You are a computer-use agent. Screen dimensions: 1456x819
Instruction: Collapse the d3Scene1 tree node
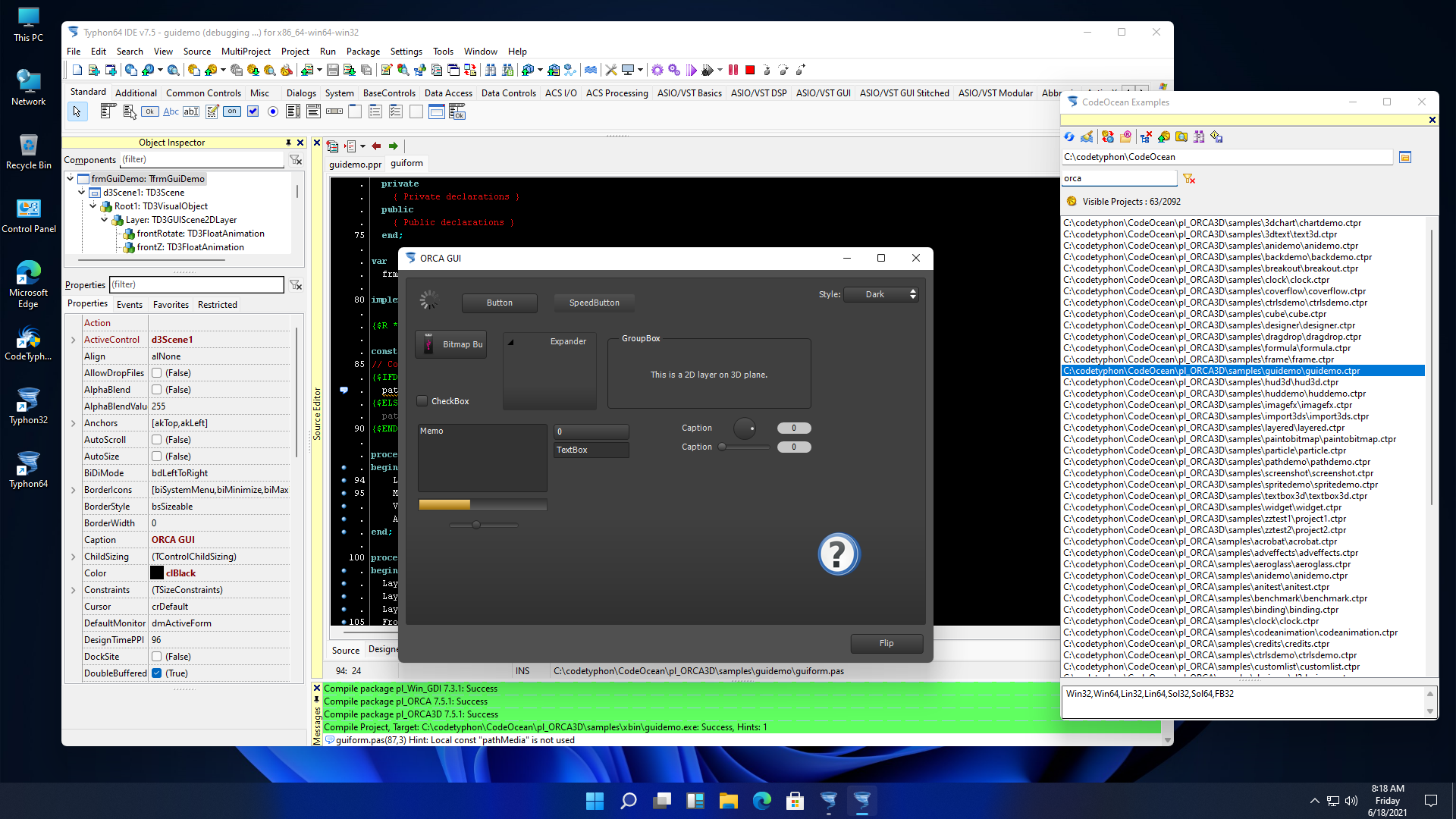click(x=82, y=193)
